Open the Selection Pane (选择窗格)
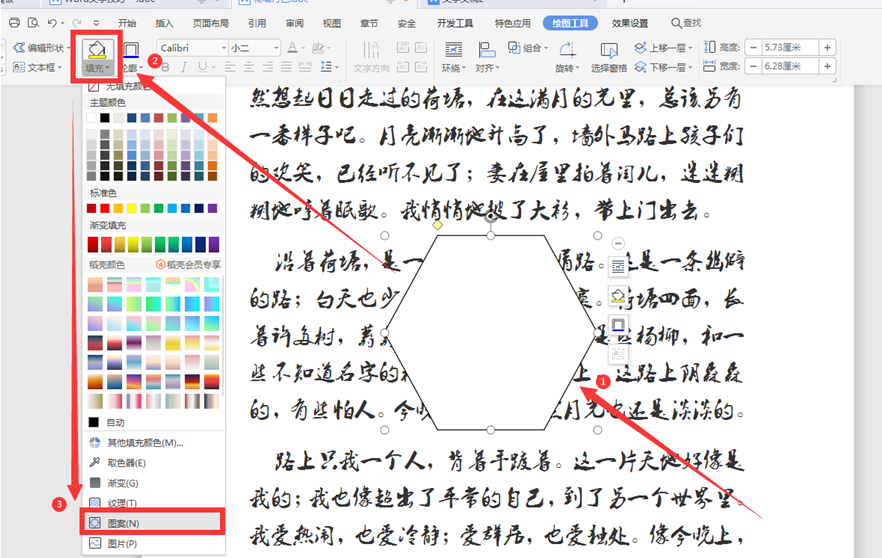Screen dimensions: 882x558 609,57
